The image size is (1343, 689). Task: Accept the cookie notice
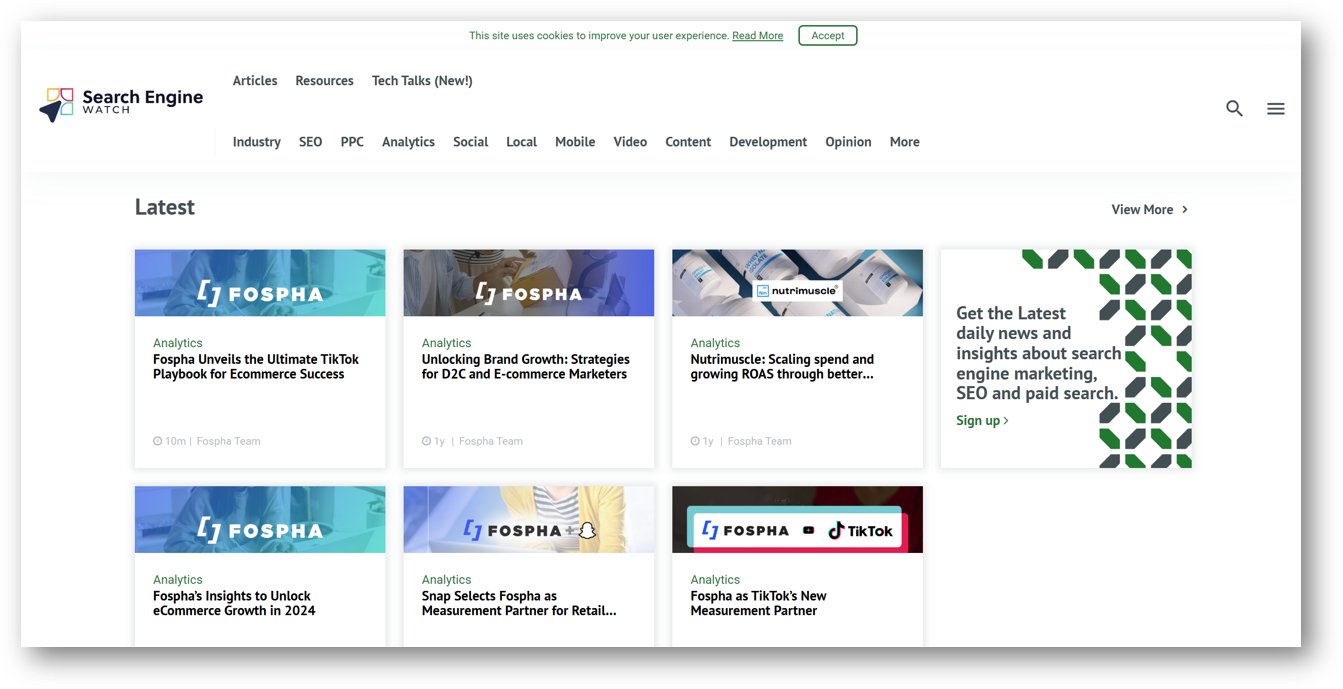pyautogui.click(x=827, y=34)
